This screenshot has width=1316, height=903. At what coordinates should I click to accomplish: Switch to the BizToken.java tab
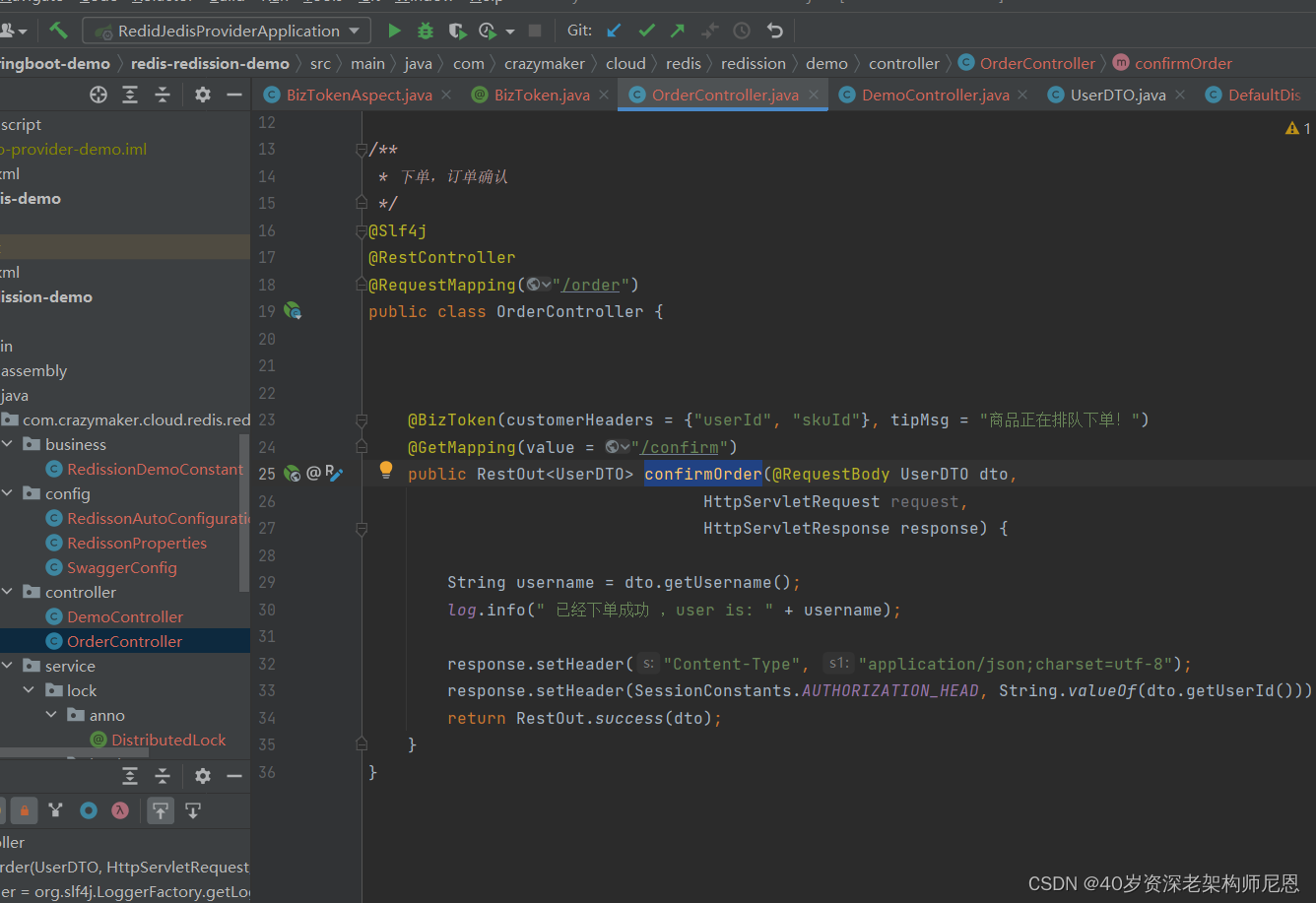[x=542, y=95]
